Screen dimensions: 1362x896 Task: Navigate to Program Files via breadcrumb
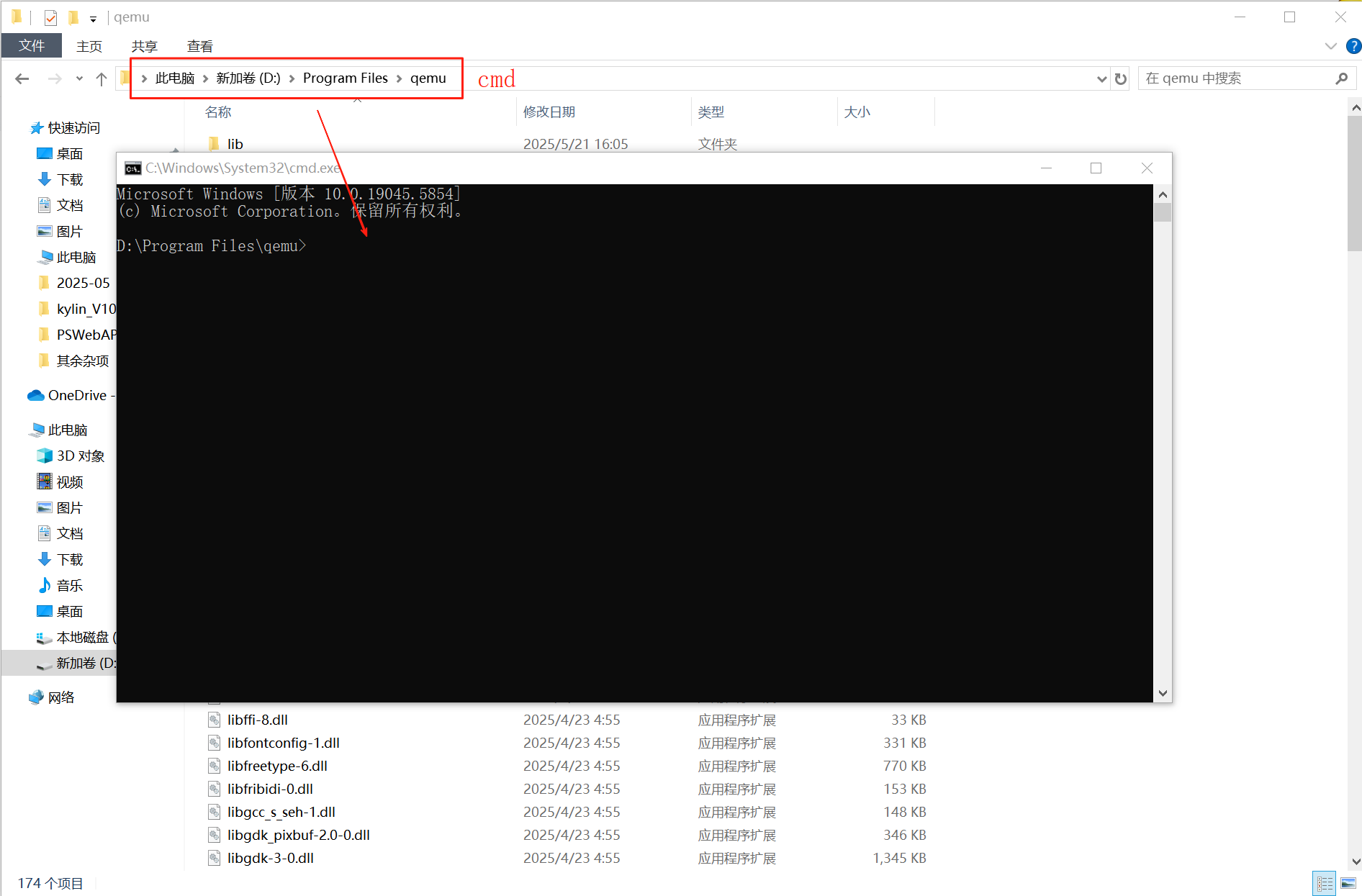pyautogui.click(x=346, y=78)
